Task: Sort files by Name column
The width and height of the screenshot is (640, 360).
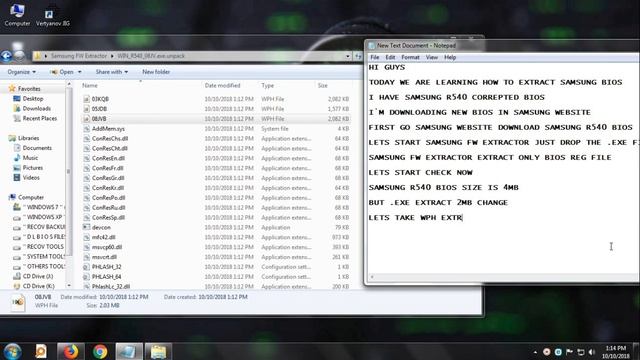Action: coord(89,86)
